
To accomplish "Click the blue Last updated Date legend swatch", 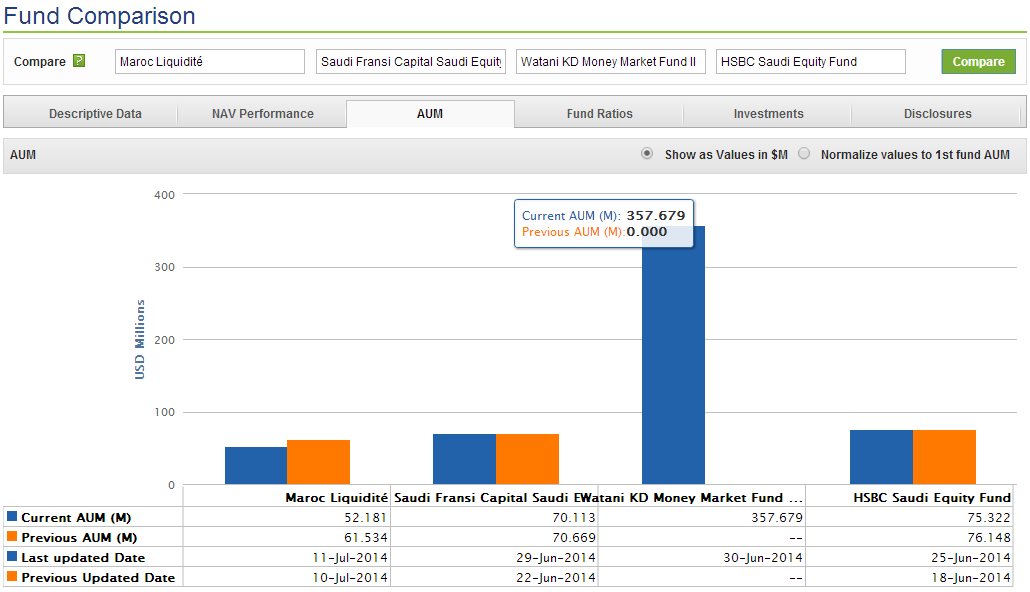I will pyautogui.click(x=12, y=556).
